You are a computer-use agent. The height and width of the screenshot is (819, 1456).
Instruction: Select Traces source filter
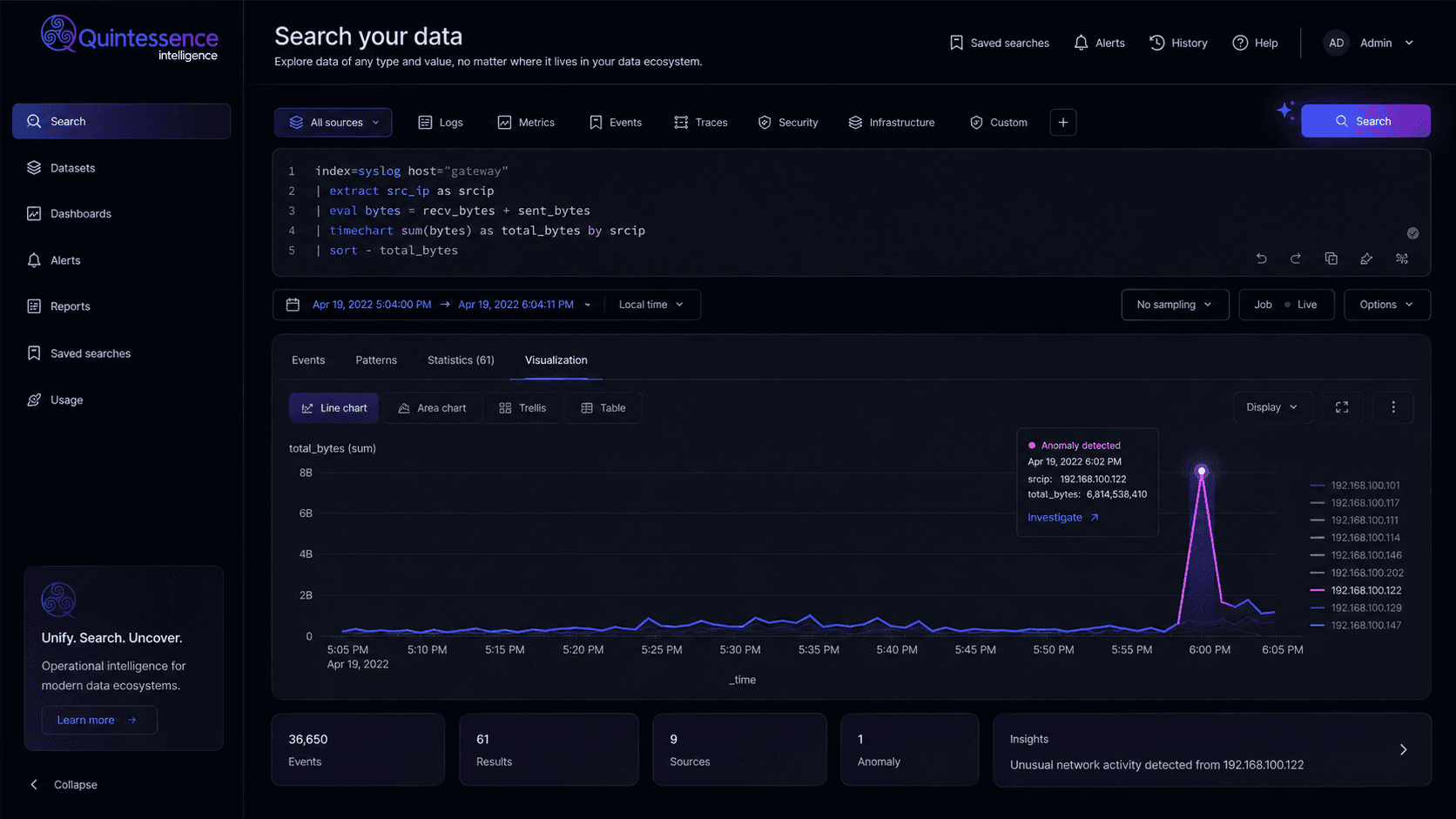tap(700, 123)
